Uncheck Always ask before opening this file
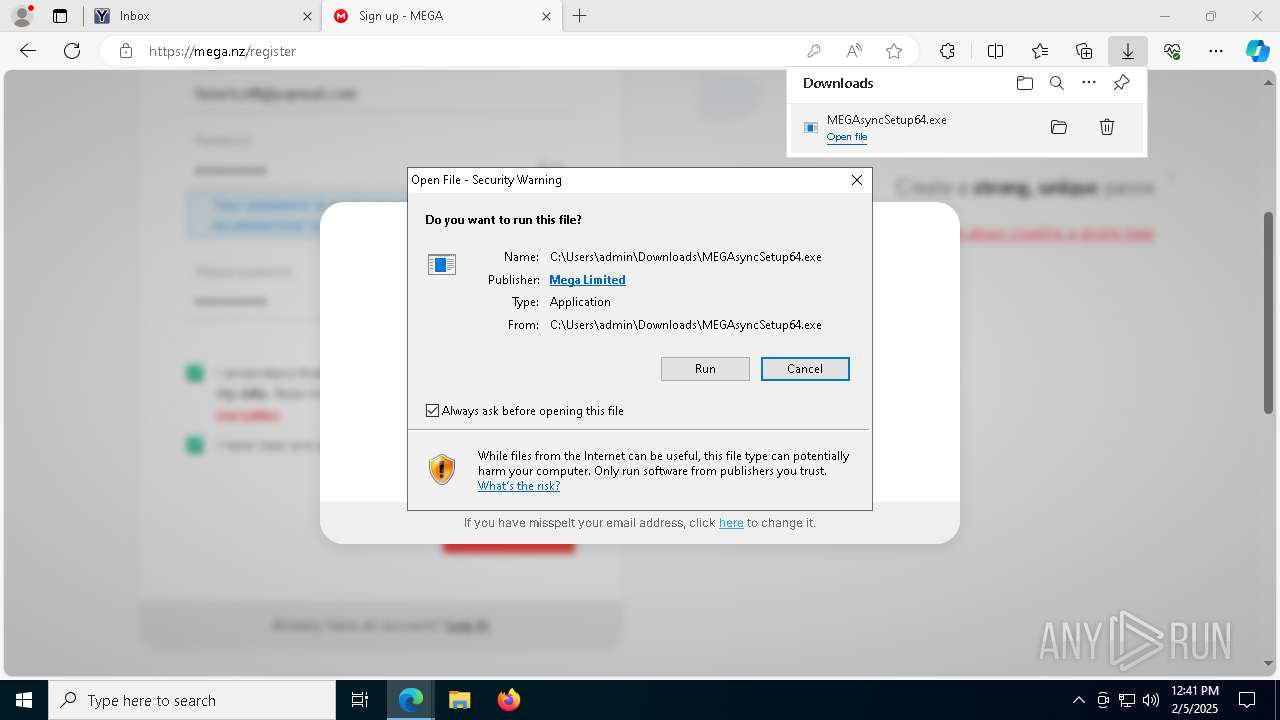 click(433, 411)
